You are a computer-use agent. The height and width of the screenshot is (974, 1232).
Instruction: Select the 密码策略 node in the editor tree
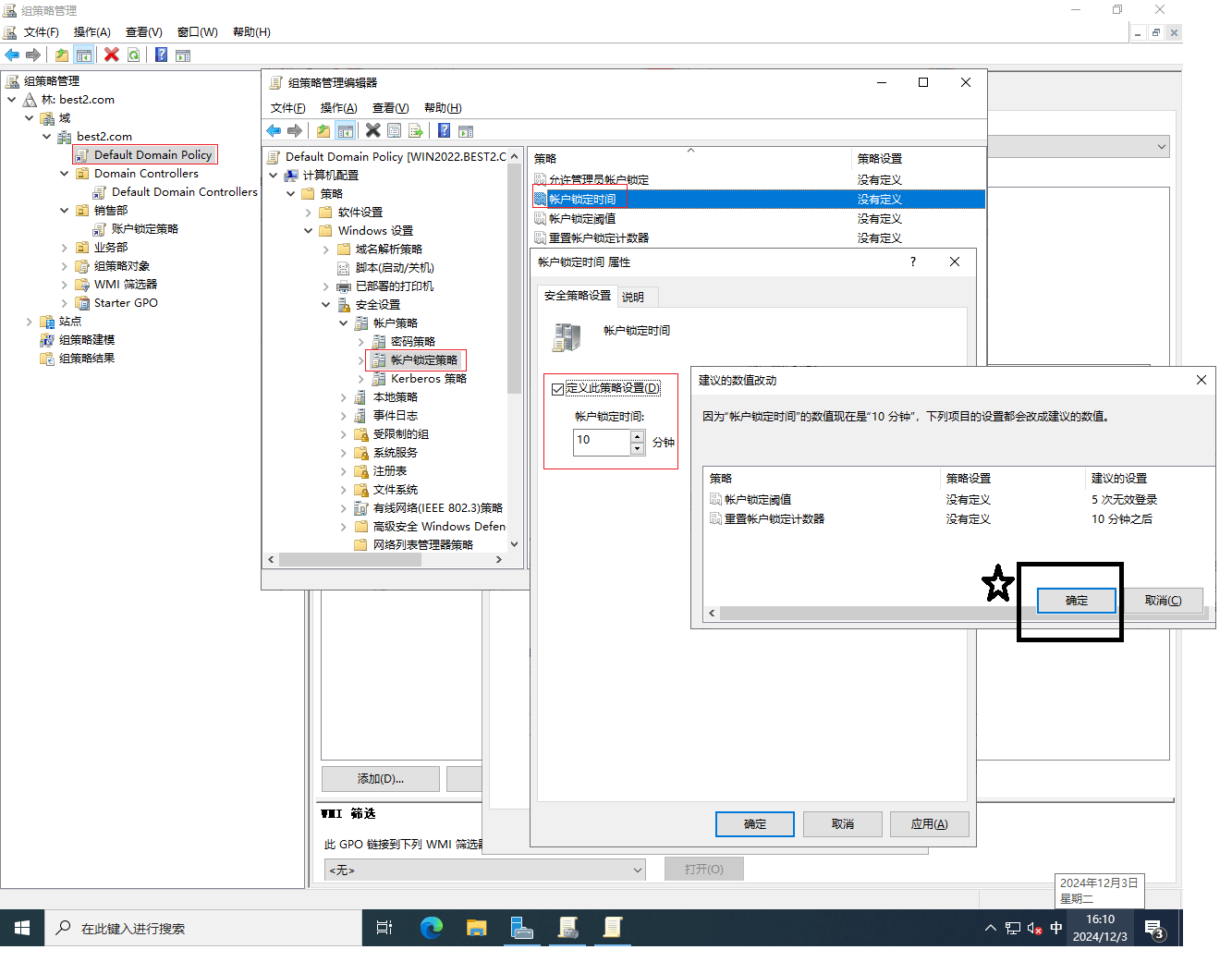tap(412, 342)
